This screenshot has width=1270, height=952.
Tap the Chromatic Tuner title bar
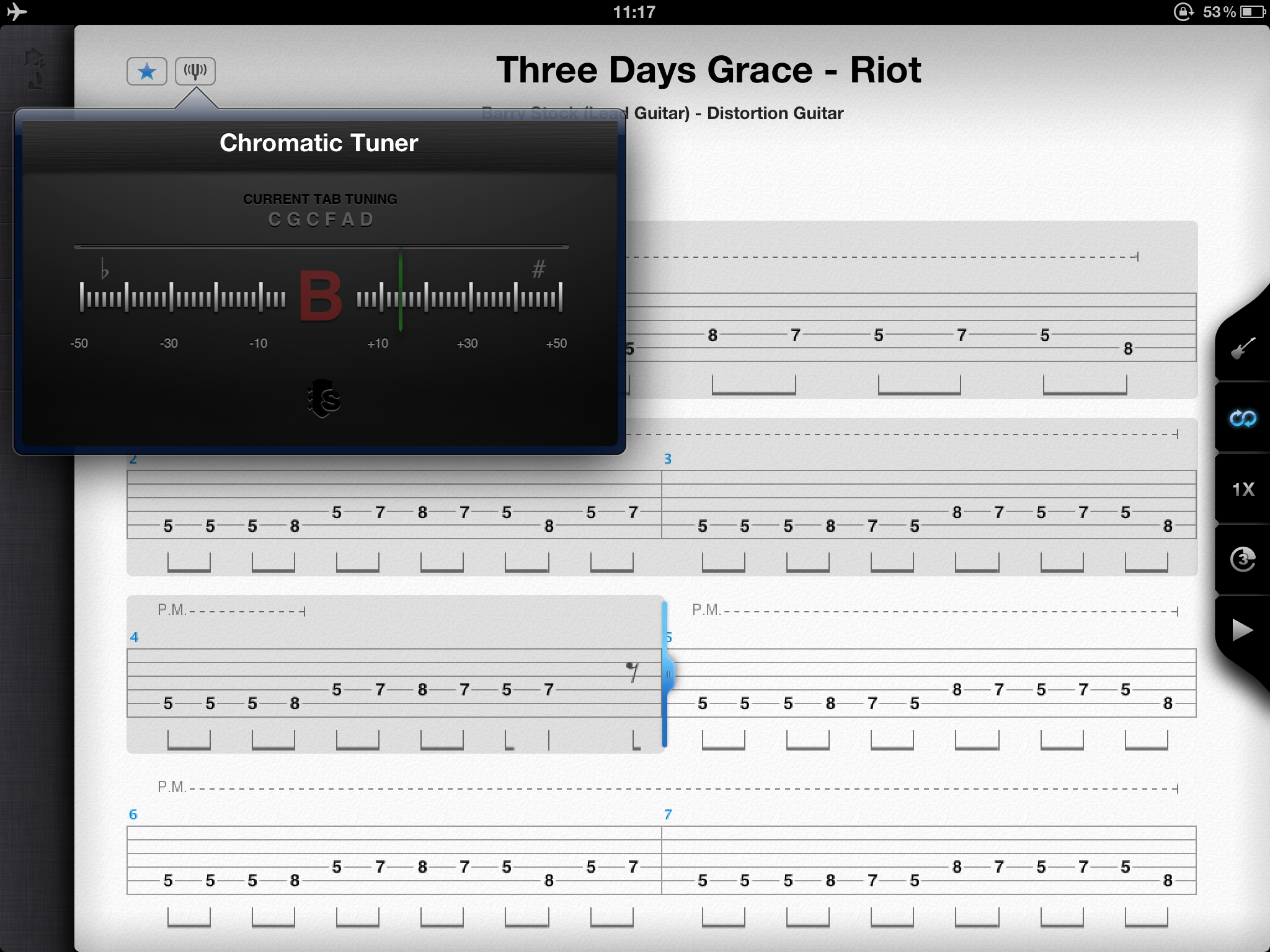point(319,143)
